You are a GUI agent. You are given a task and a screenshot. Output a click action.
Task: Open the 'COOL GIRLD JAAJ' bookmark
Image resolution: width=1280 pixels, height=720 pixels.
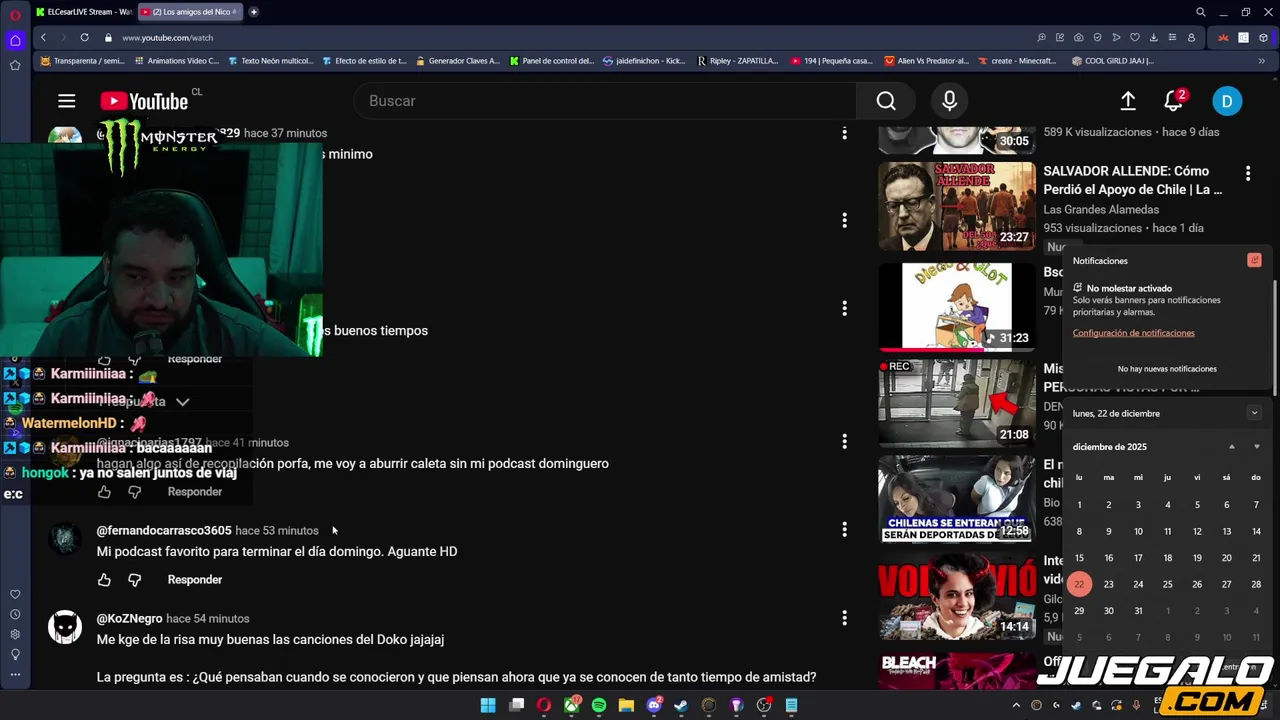pos(1112,61)
